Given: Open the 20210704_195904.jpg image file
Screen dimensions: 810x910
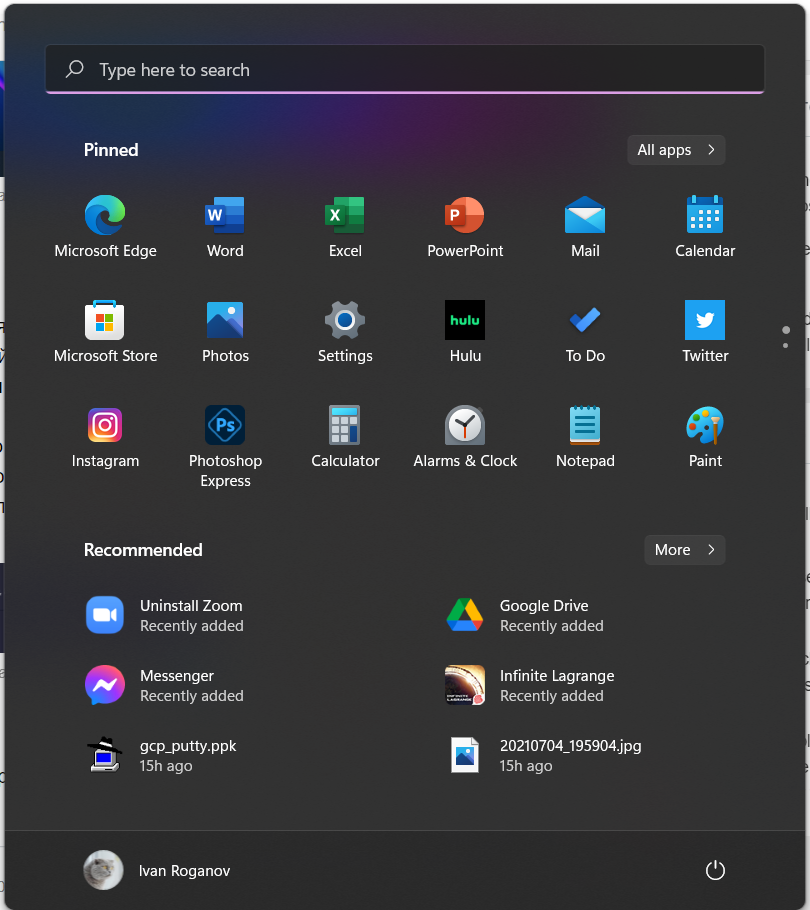Looking at the screenshot, I should (x=544, y=755).
